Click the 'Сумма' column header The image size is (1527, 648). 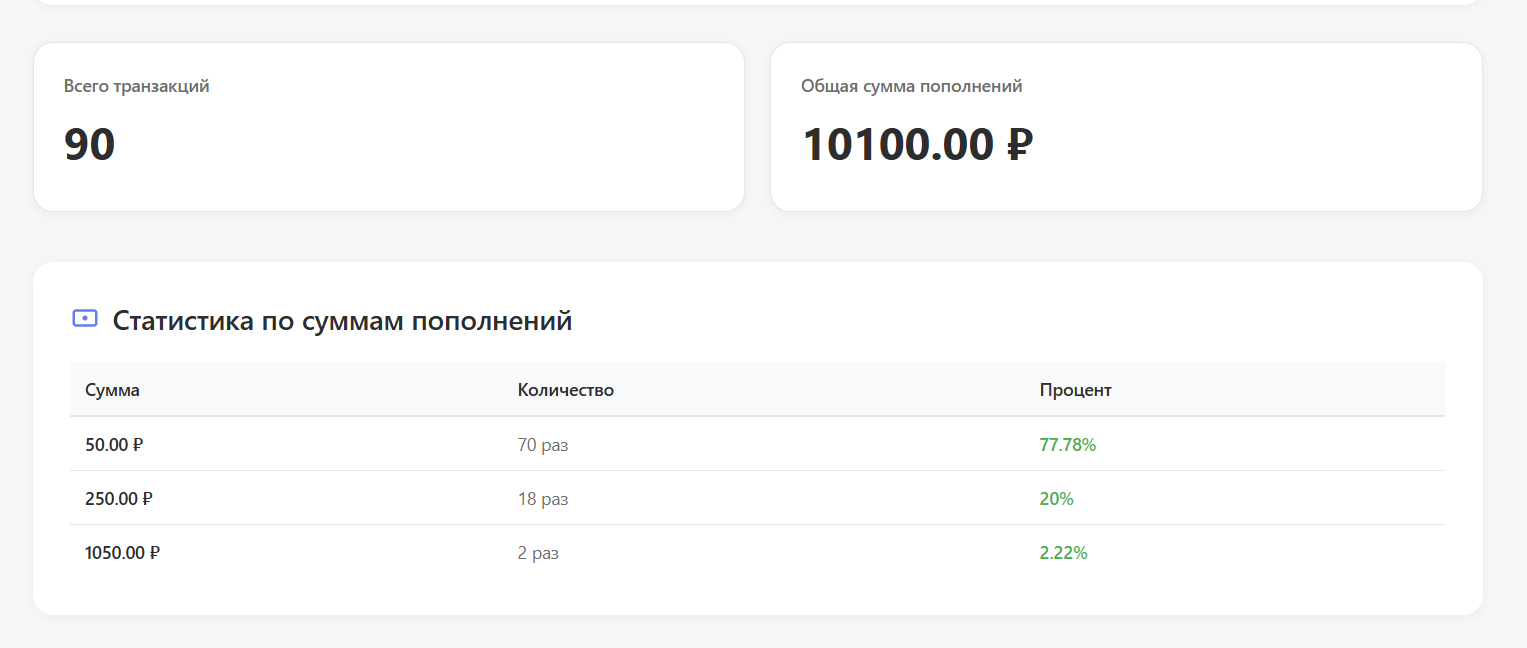pyautogui.click(x=112, y=390)
